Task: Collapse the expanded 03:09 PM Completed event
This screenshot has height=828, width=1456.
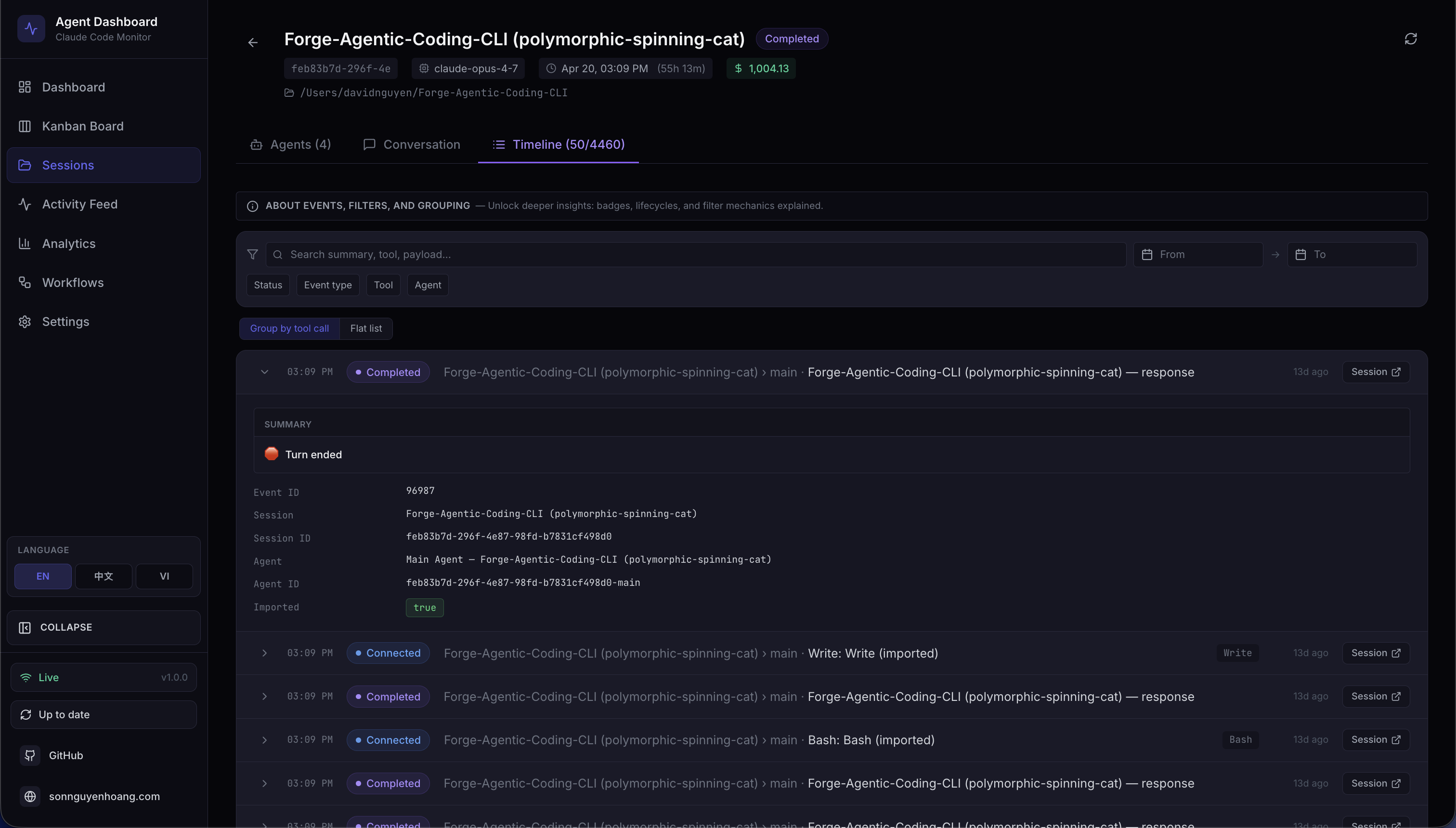Action: coord(264,372)
